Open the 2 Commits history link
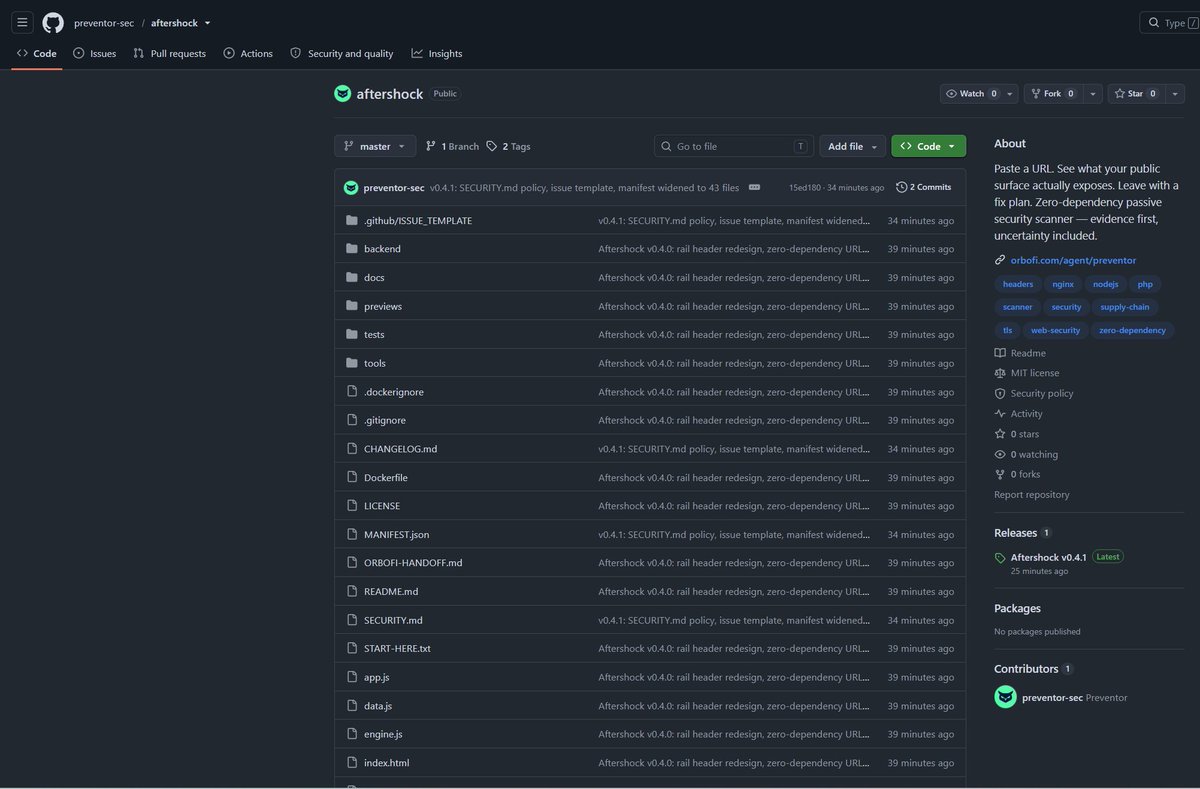Image resolution: width=1200 pixels, height=789 pixels. tap(924, 187)
